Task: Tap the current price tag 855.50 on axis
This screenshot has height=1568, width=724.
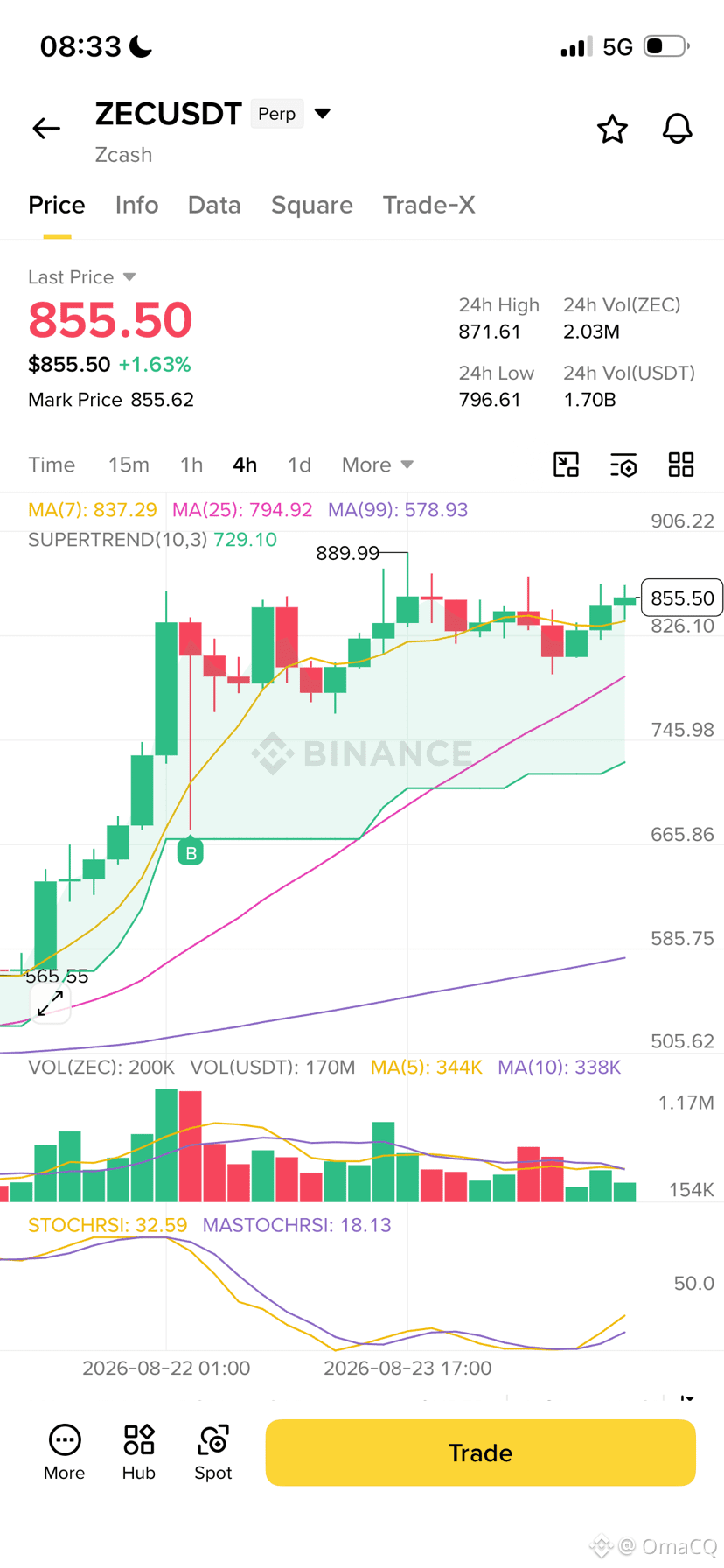Action: pyautogui.click(x=682, y=598)
